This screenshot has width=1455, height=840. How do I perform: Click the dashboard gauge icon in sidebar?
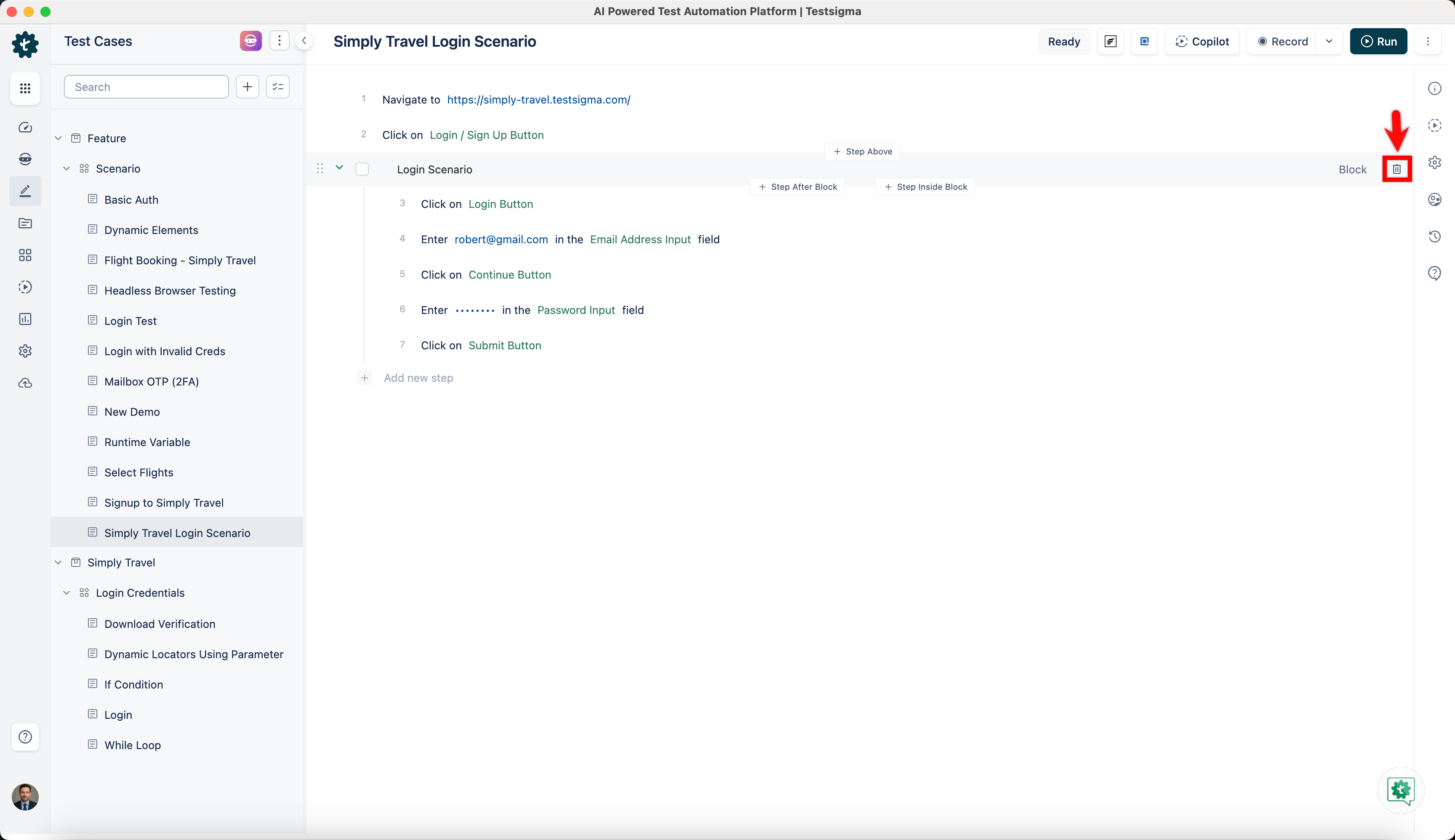pyautogui.click(x=25, y=128)
